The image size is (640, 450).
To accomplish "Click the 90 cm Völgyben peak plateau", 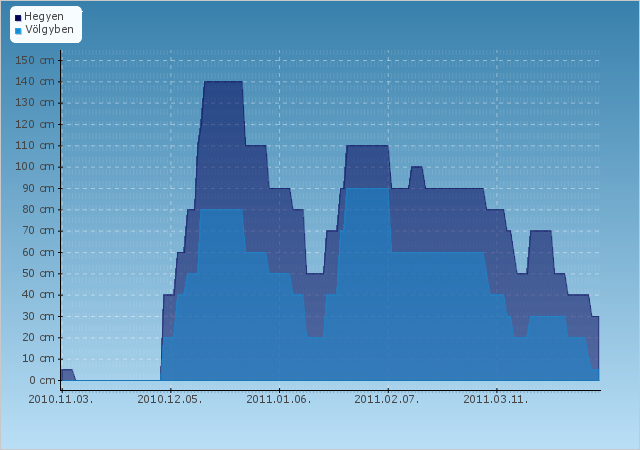I will point(367,189).
